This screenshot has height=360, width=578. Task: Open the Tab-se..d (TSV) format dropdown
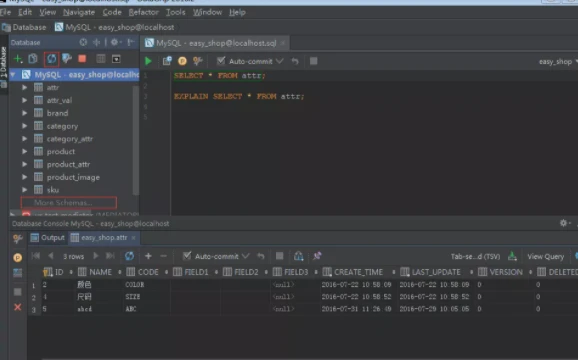pos(475,256)
